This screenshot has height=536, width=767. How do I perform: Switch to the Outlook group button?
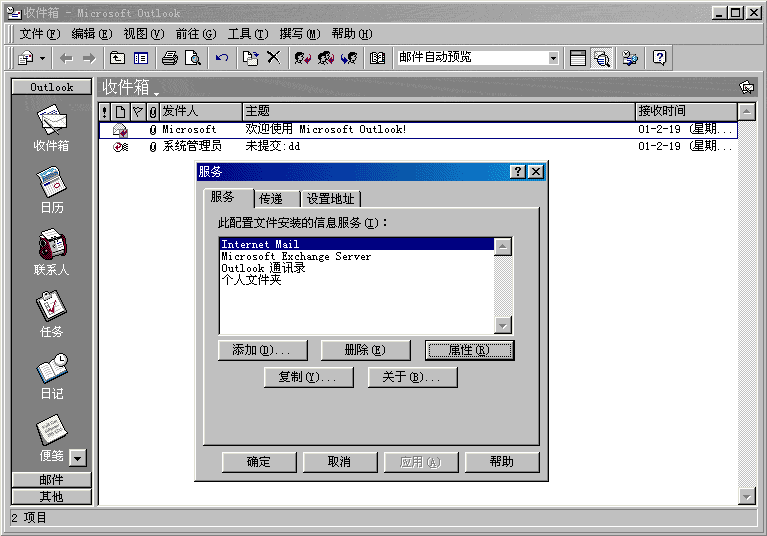point(51,87)
